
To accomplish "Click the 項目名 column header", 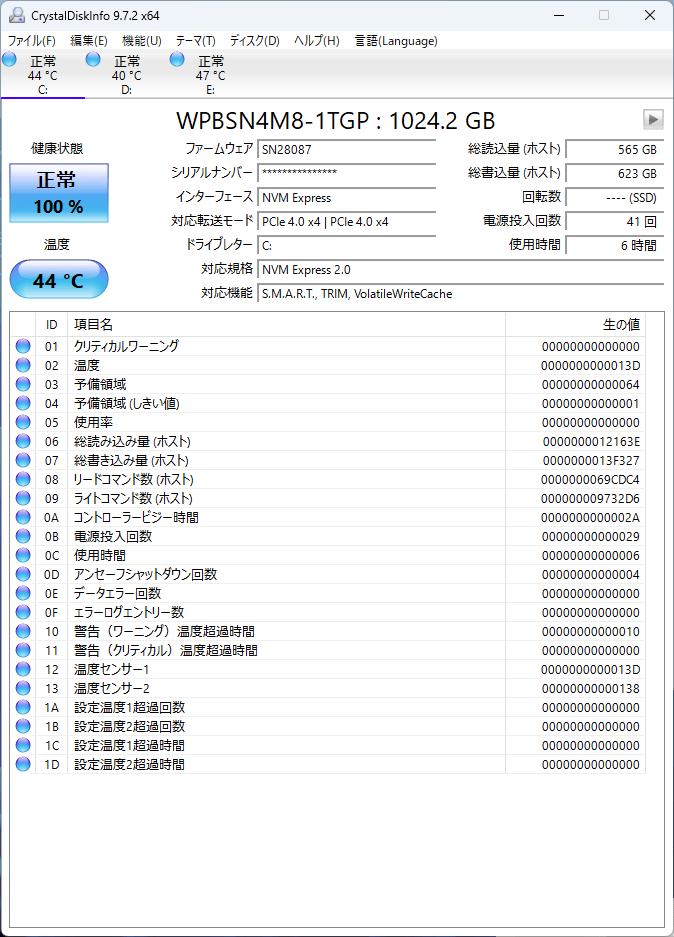I will 285,325.
